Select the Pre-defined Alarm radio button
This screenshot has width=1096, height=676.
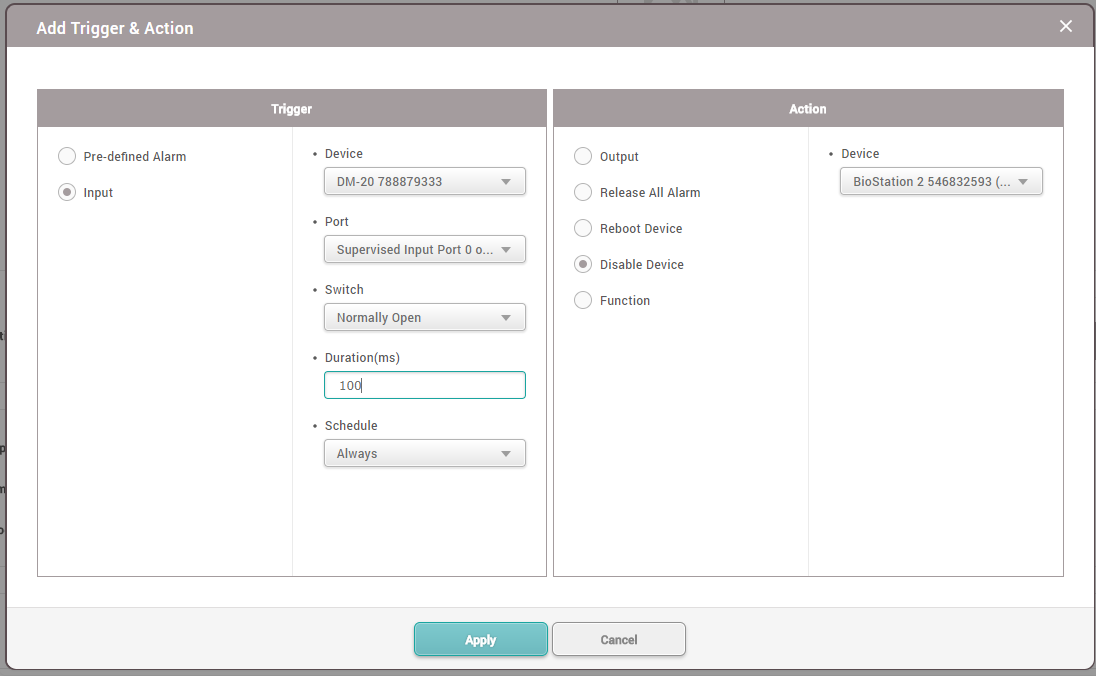(67, 156)
